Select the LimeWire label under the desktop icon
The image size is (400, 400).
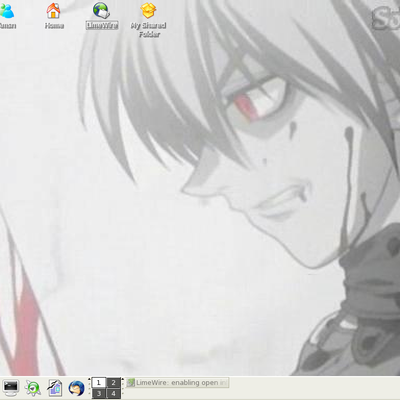click(x=102, y=26)
